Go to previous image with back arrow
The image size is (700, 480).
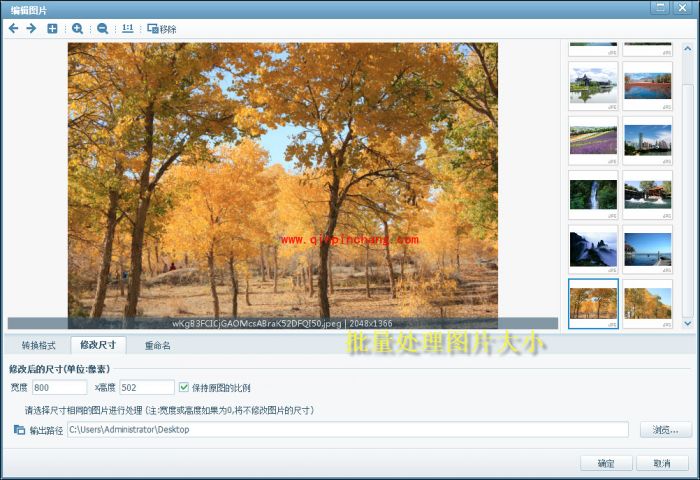(13, 29)
